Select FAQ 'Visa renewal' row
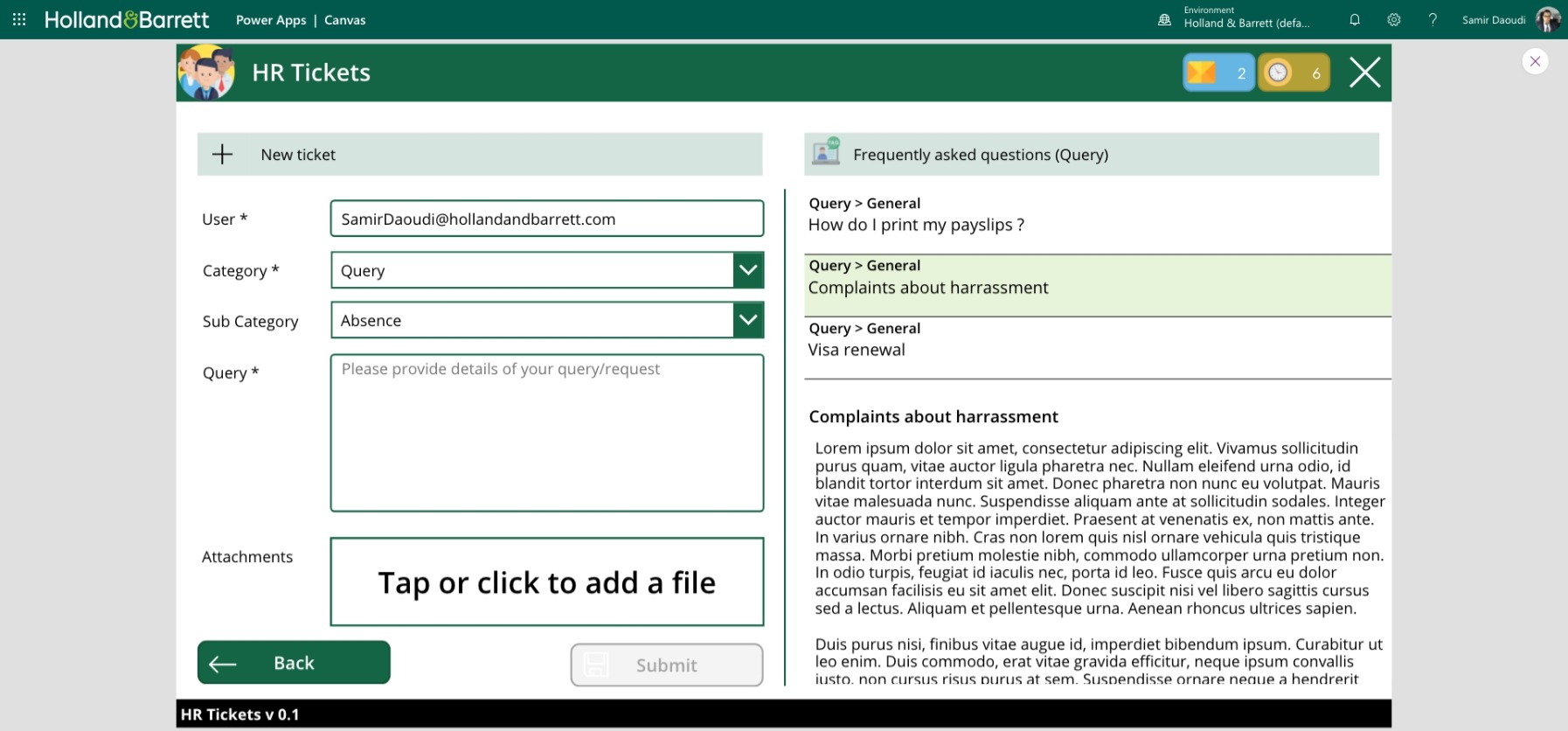The image size is (1568, 731). [1097, 348]
